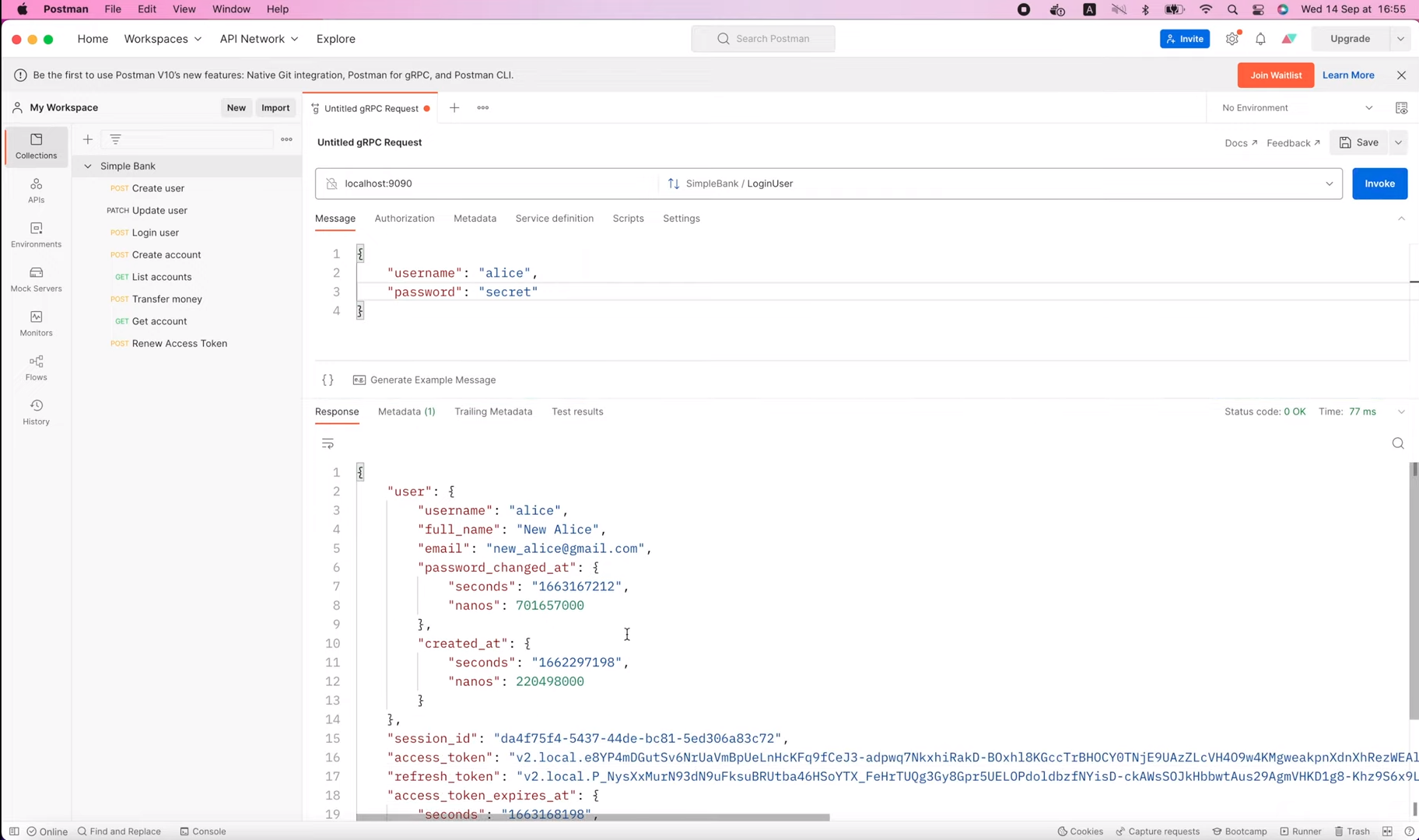
Task: Open the APIs sidebar panel
Action: click(x=36, y=190)
